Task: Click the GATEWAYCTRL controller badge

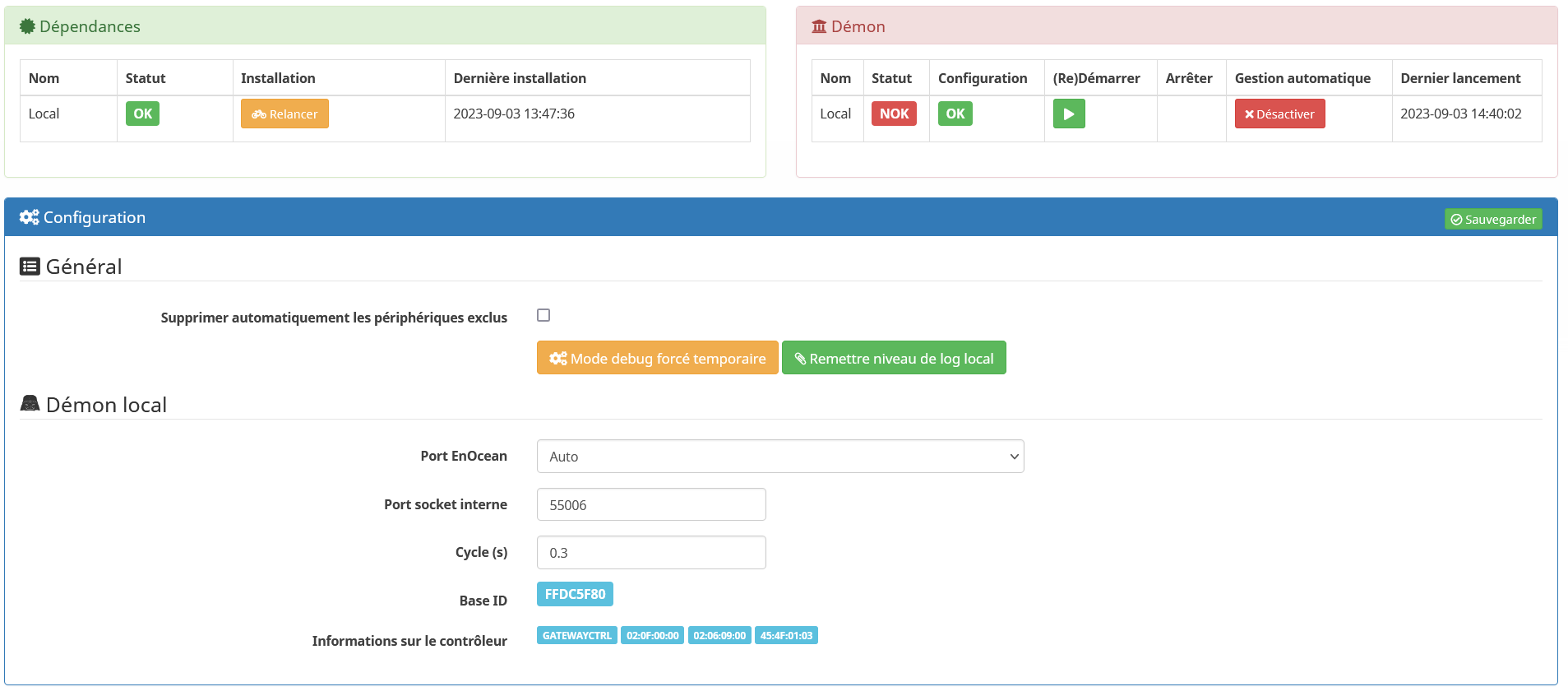Action: [x=576, y=636]
